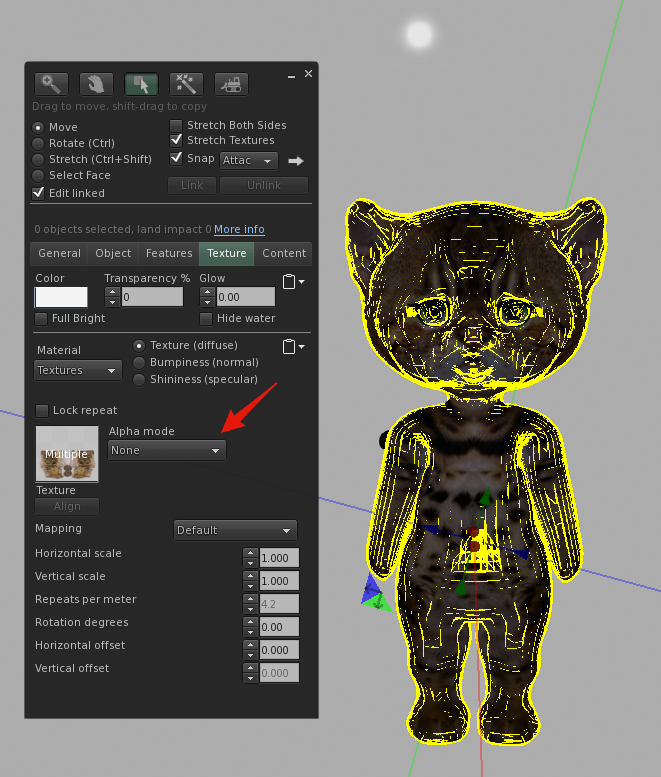Click the snap options arrow icon

pos(296,161)
